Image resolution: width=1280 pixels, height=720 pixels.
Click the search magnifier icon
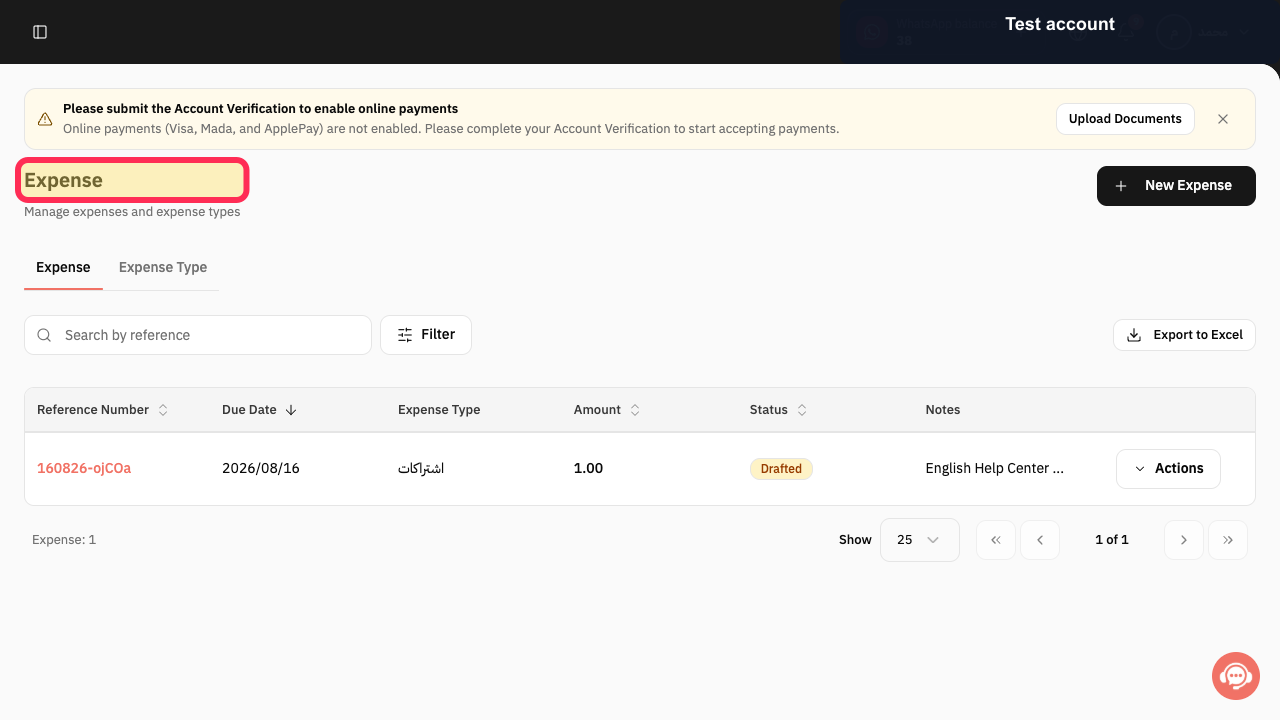44,335
